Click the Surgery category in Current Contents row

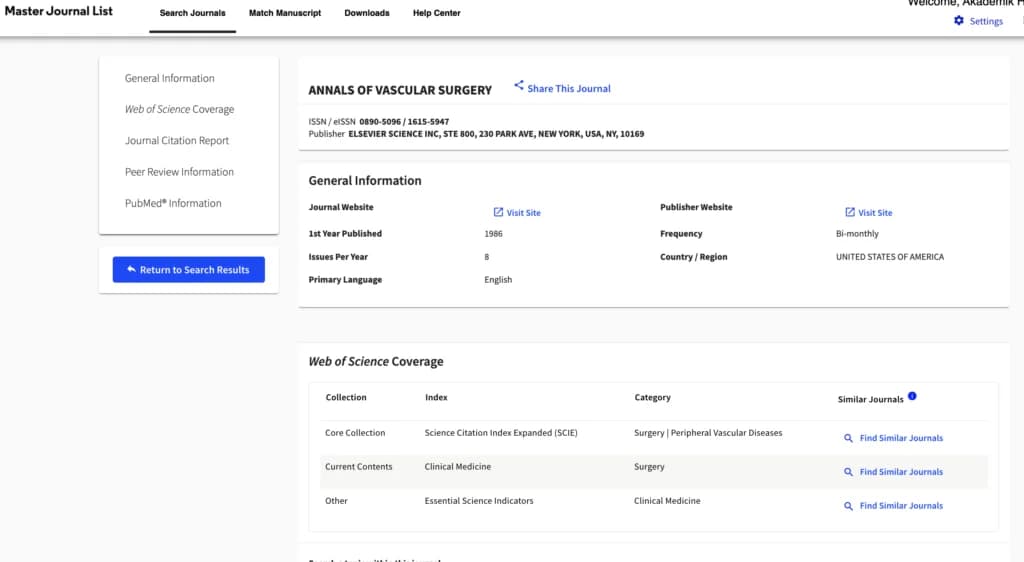649,467
